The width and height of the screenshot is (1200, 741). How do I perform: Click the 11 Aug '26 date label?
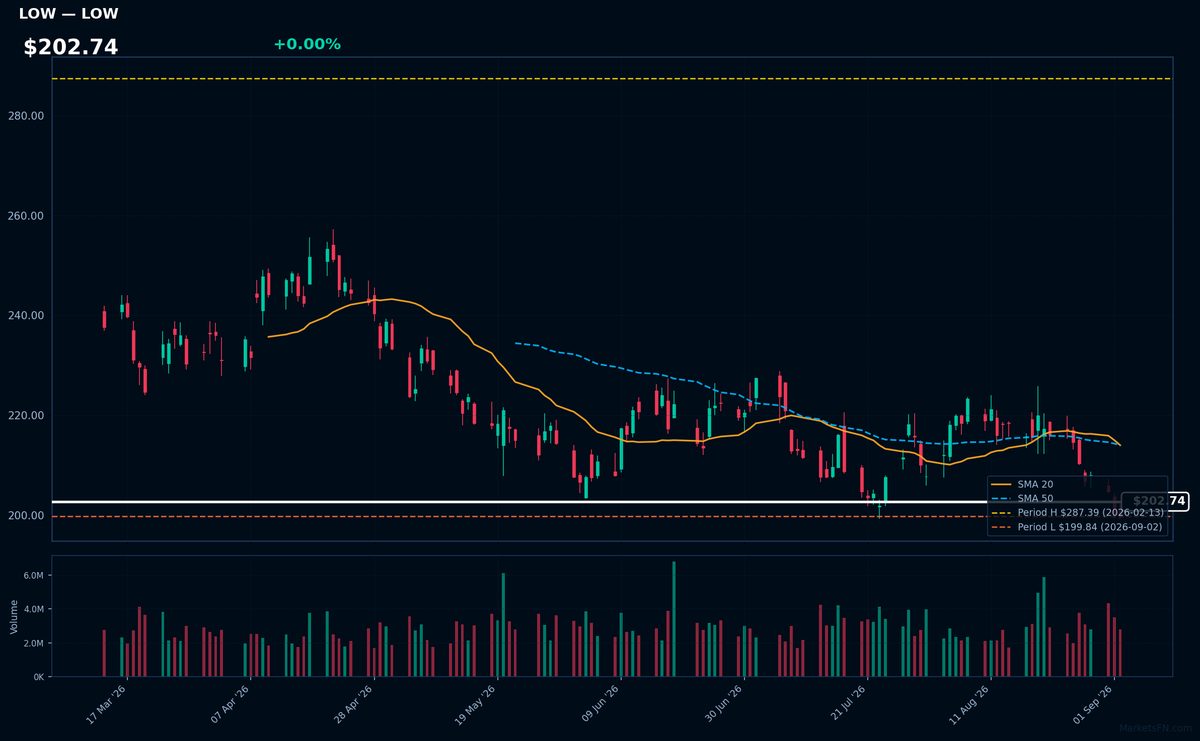[x=969, y=704]
